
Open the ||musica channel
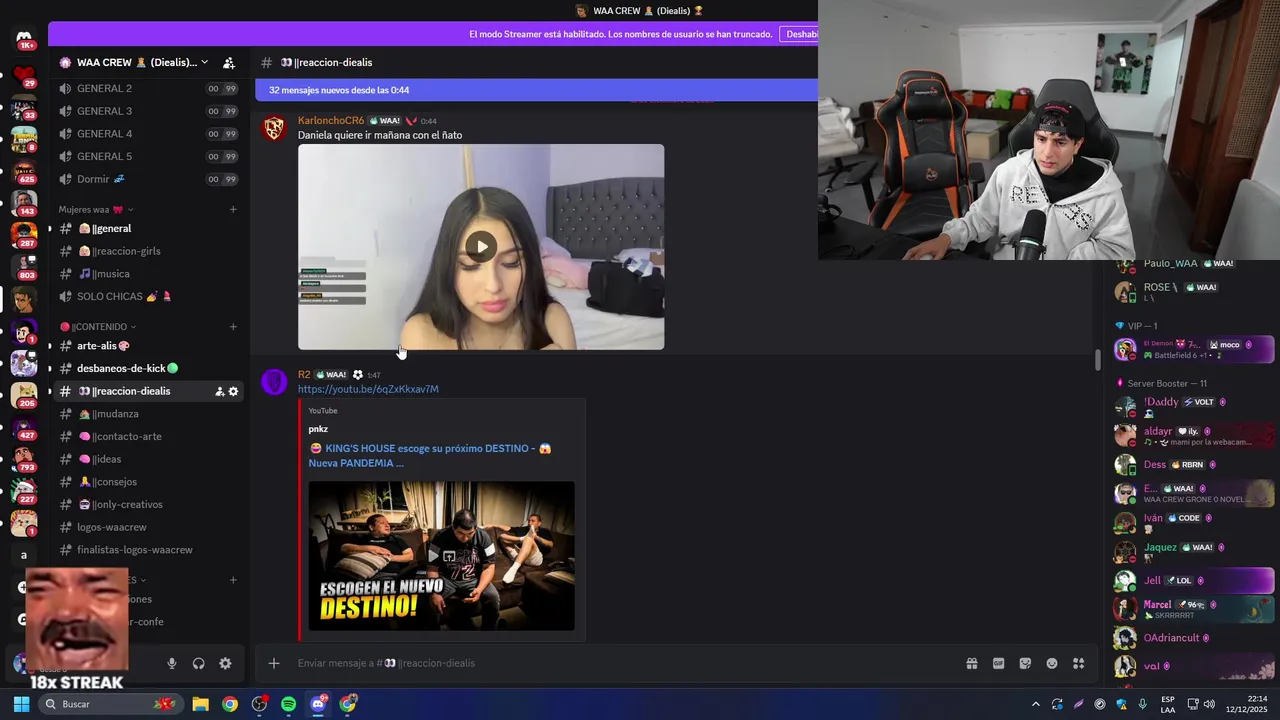click(x=147, y=274)
